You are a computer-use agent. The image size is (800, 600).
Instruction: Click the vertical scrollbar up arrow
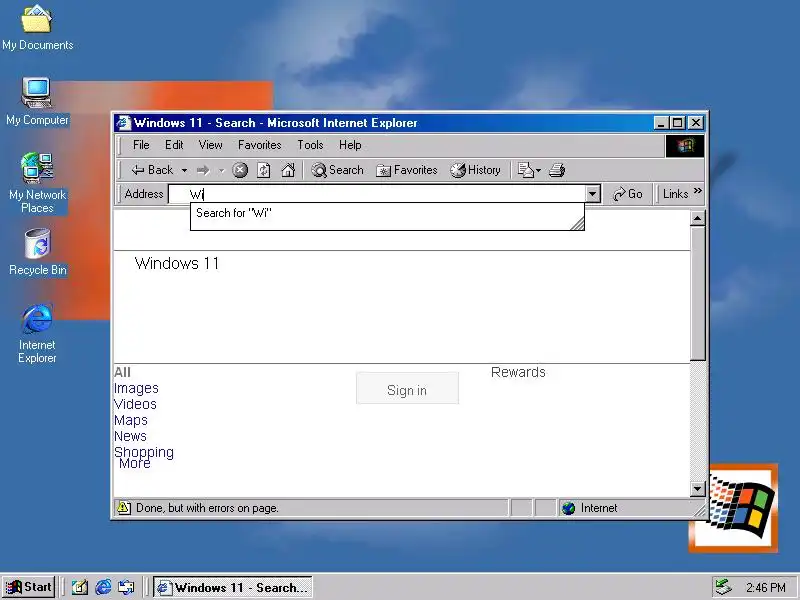coord(697,218)
